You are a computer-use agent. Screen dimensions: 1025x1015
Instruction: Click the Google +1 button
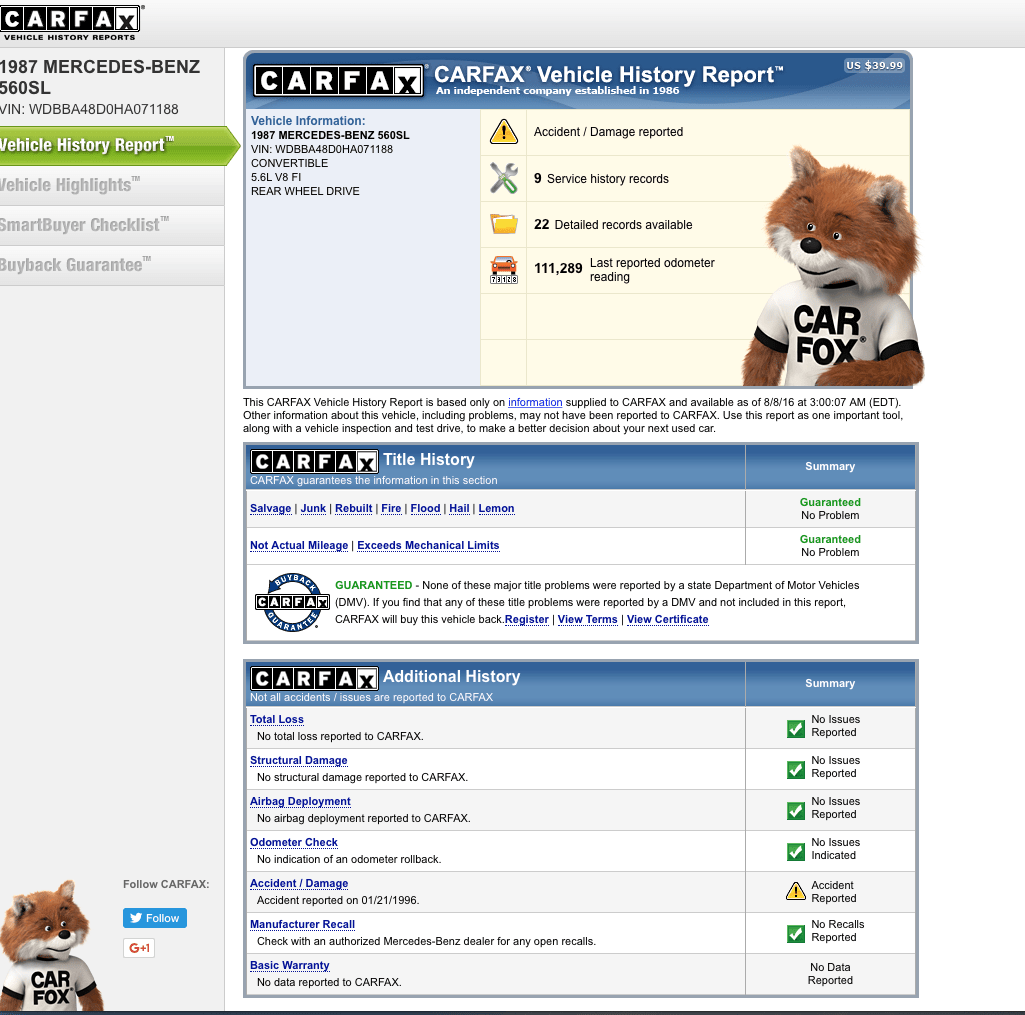pyautogui.click(x=139, y=948)
